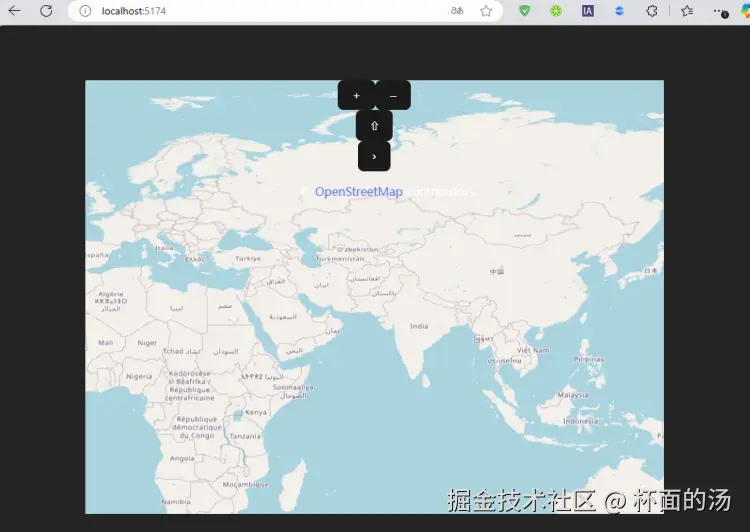Click République démocratique du Congo label
Image resolution: width=750 pixels, height=532 pixels.
(197, 427)
